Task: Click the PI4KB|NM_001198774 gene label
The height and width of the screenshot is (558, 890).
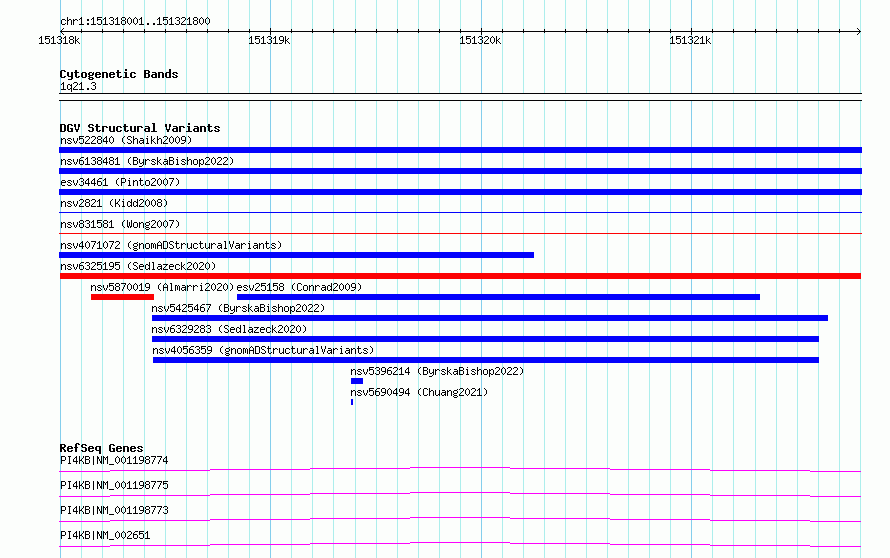Action: tap(114, 460)
